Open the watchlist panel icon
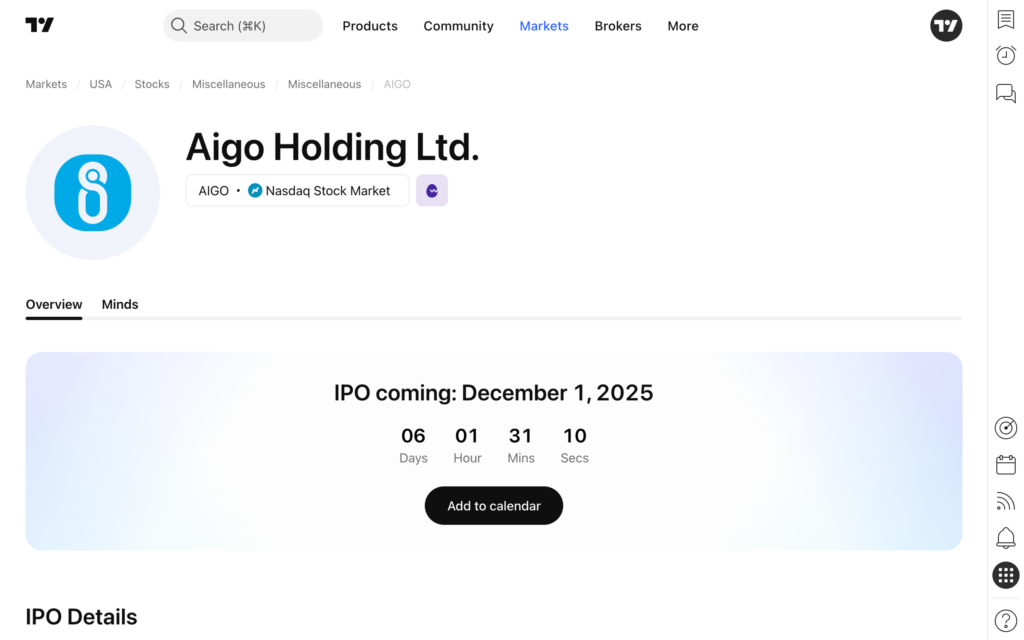Image resolution: width=1024 pixels, height=640 pixels. (1006, 20)
